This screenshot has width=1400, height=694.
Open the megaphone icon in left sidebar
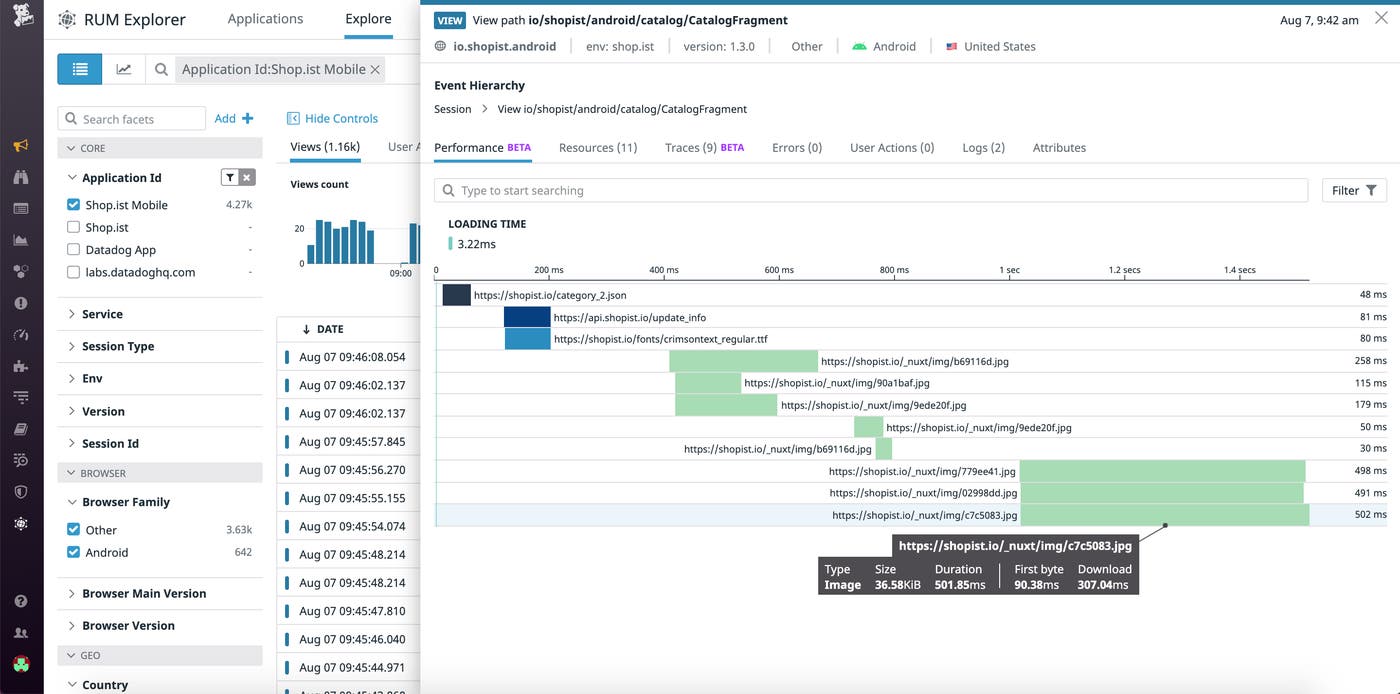click(21, 146)
